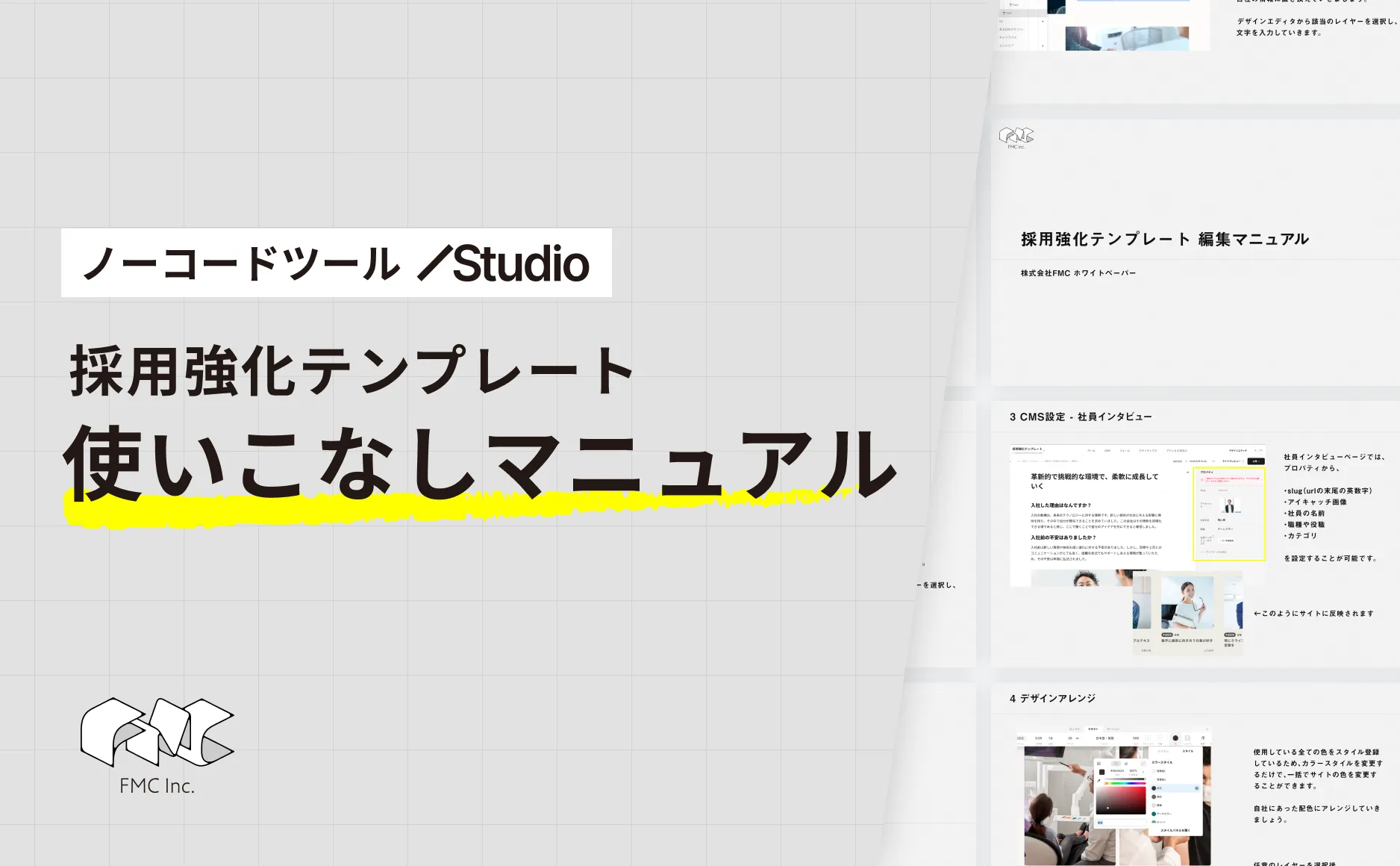Viewport: 1400px width, 866px height.
Task: Click the woman holding glasses interview card
Action: tap(1187, 603)
